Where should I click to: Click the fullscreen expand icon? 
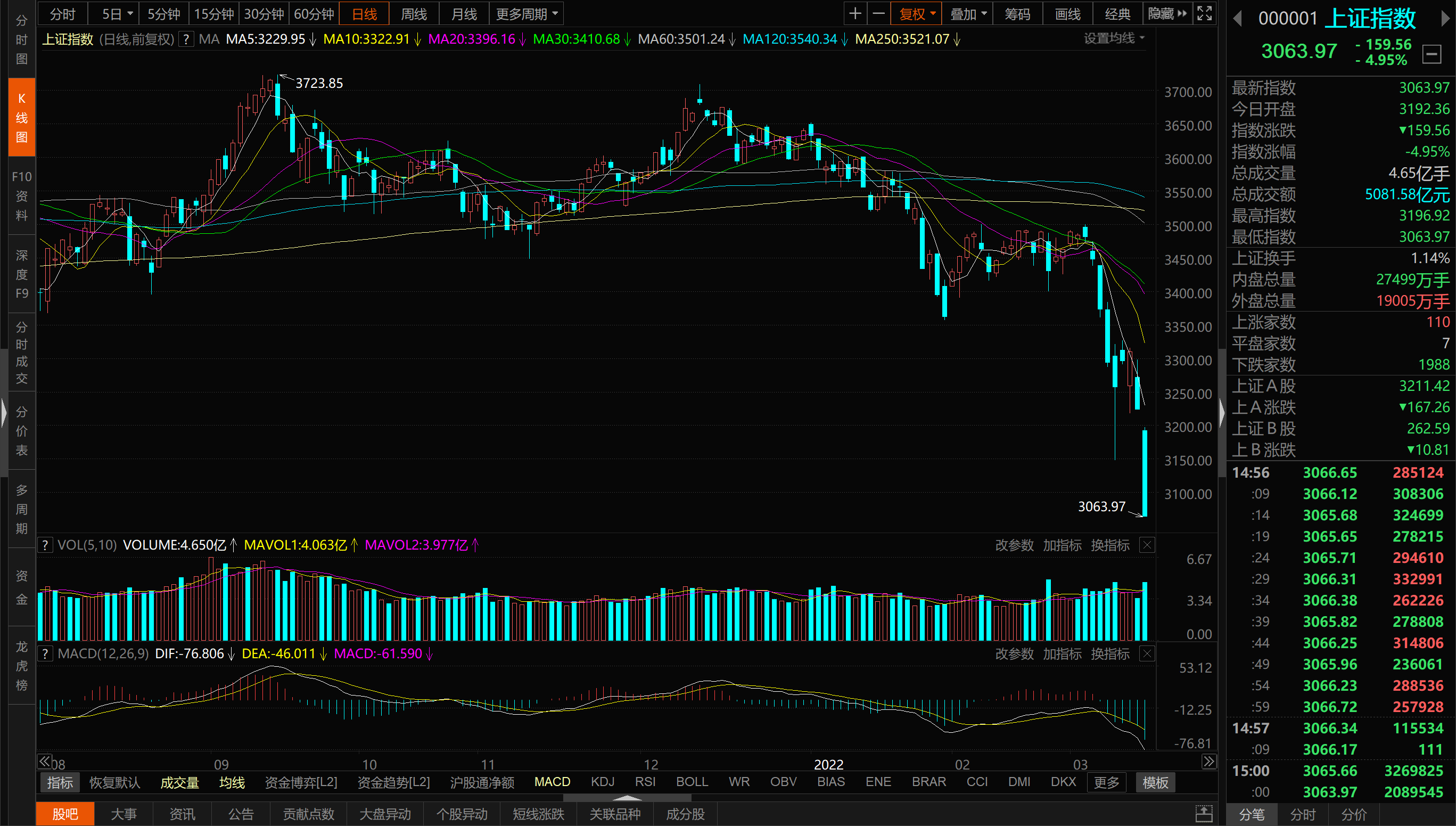click(x=1204, y=14)
